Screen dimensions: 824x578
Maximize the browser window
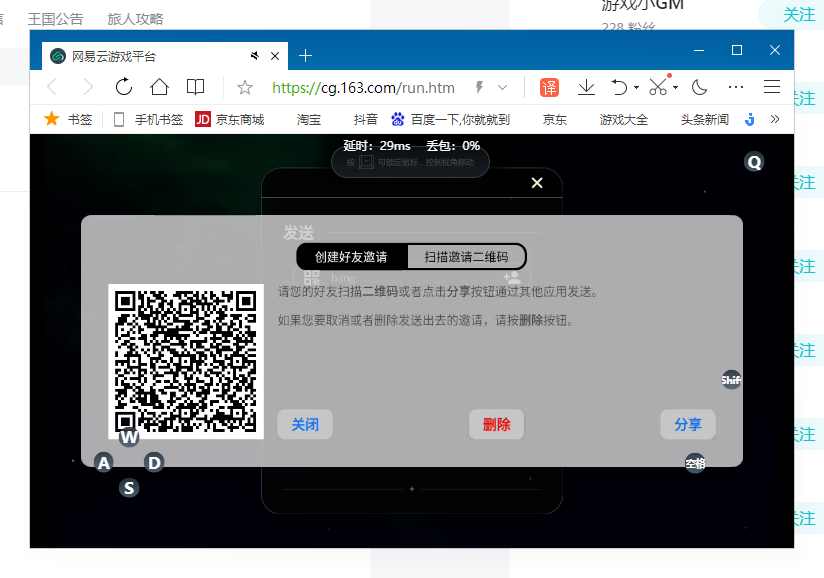tap(737, 50)
